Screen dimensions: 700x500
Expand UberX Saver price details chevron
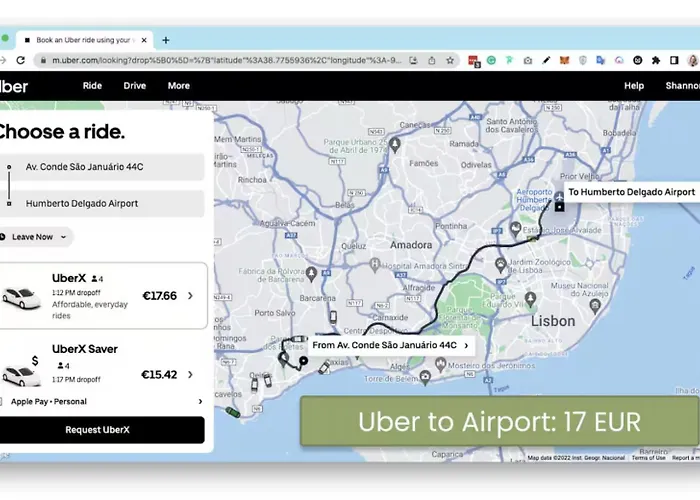point(191,375)
